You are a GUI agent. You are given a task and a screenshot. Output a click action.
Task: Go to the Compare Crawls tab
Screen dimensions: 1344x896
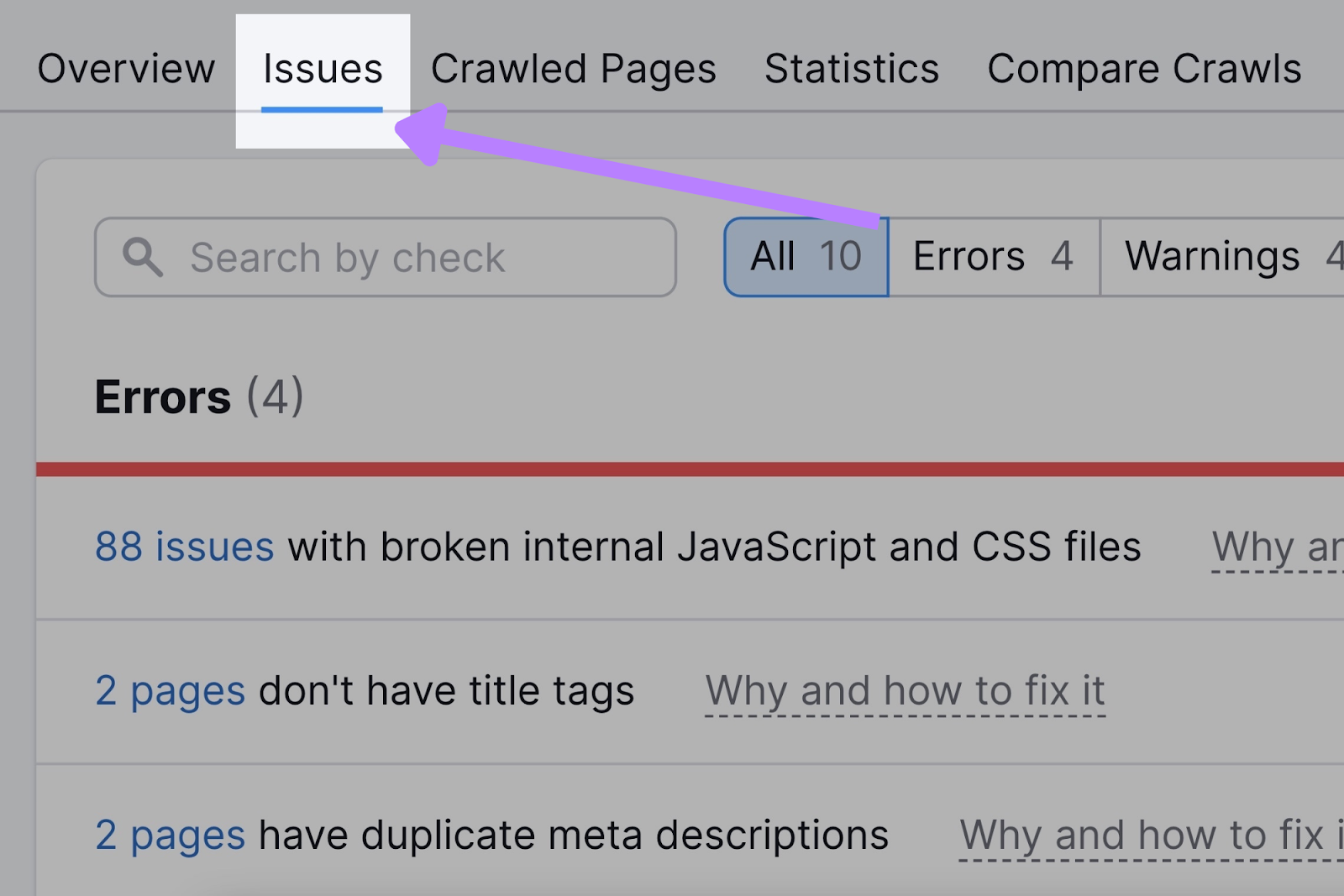tap(1144, 69)
